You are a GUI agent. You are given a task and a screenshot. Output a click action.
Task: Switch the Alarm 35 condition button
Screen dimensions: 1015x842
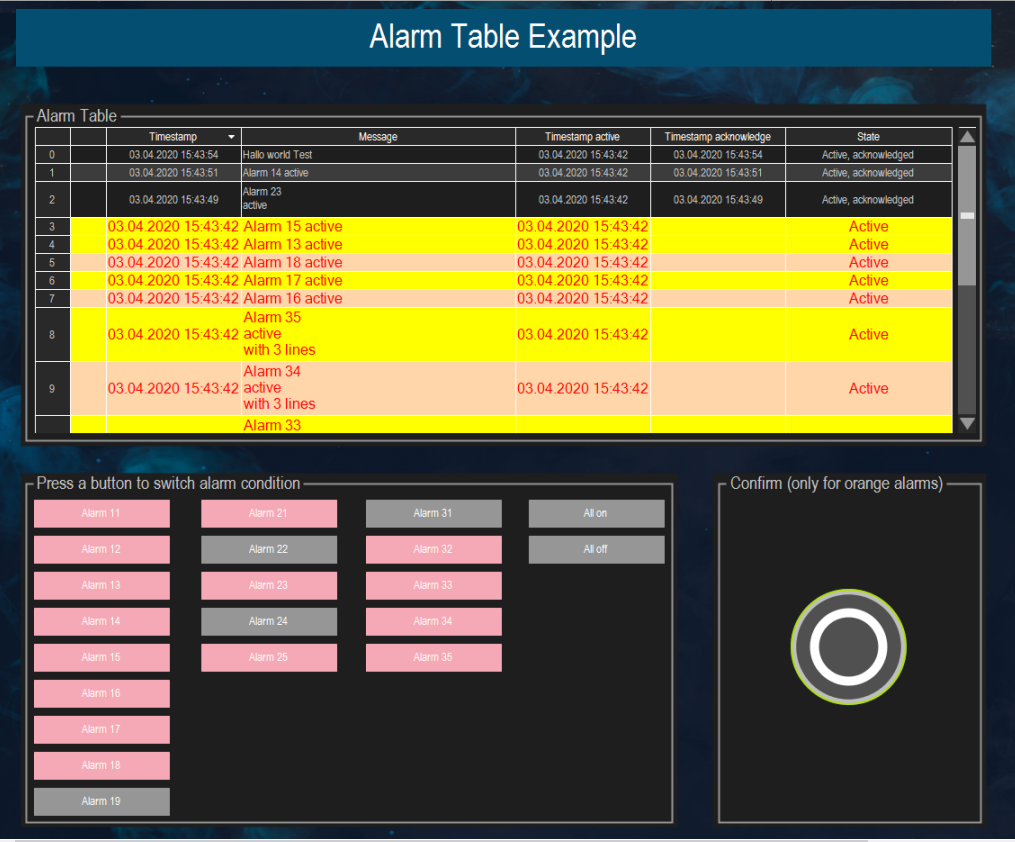tap(433, 657)
